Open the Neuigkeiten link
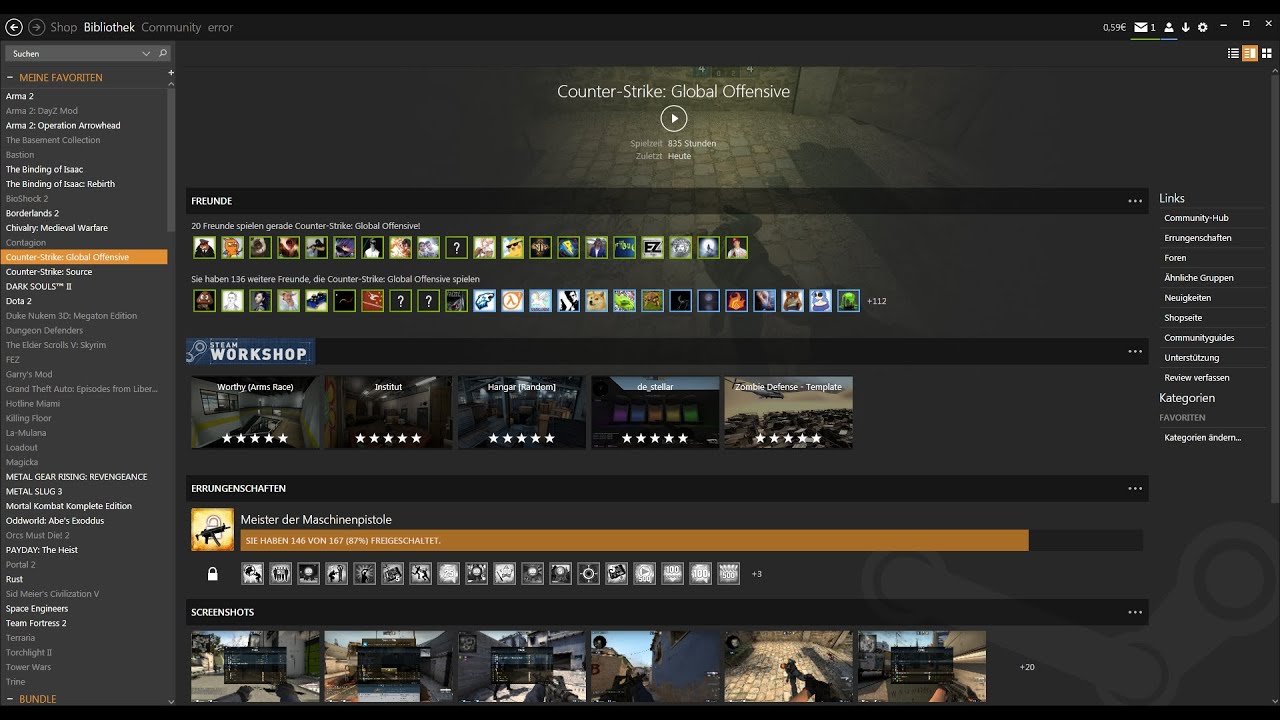Screen dimensions: 1280x720 1187,298
